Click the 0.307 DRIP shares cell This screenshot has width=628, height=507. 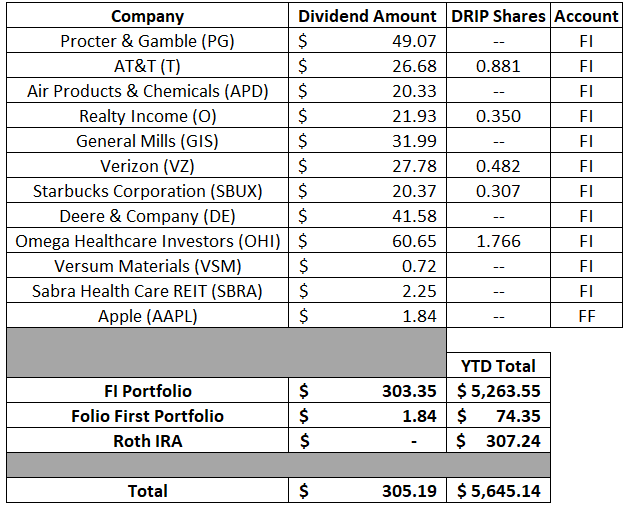[x=498, y=191]
